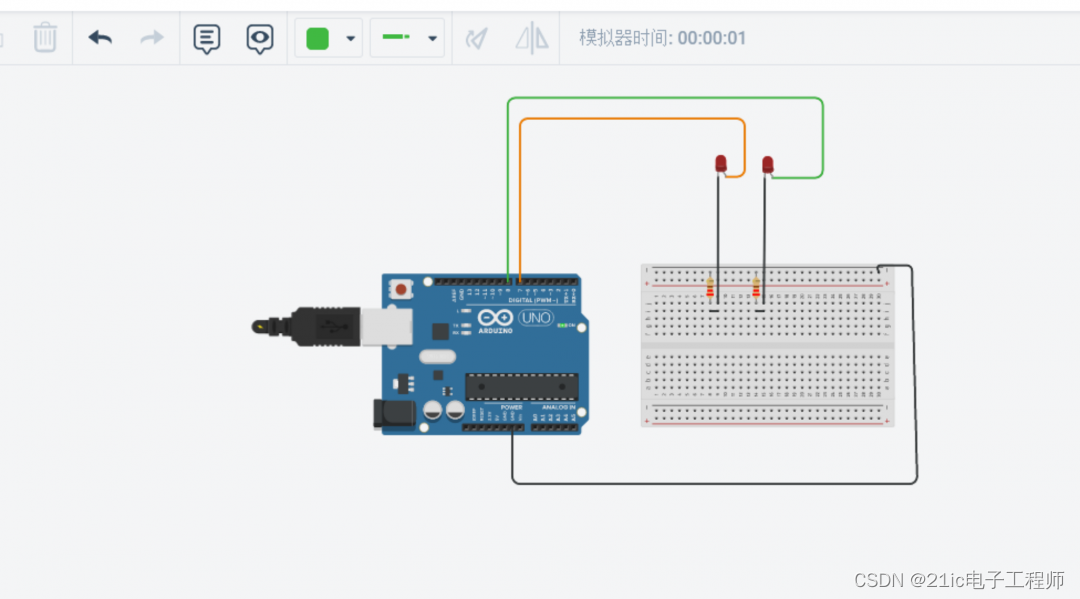Image resolution: width=1080 pixels, height=599 pixels.
Task: Toggle the left red LED on the breadboard
Action: [x=720, y=164]
